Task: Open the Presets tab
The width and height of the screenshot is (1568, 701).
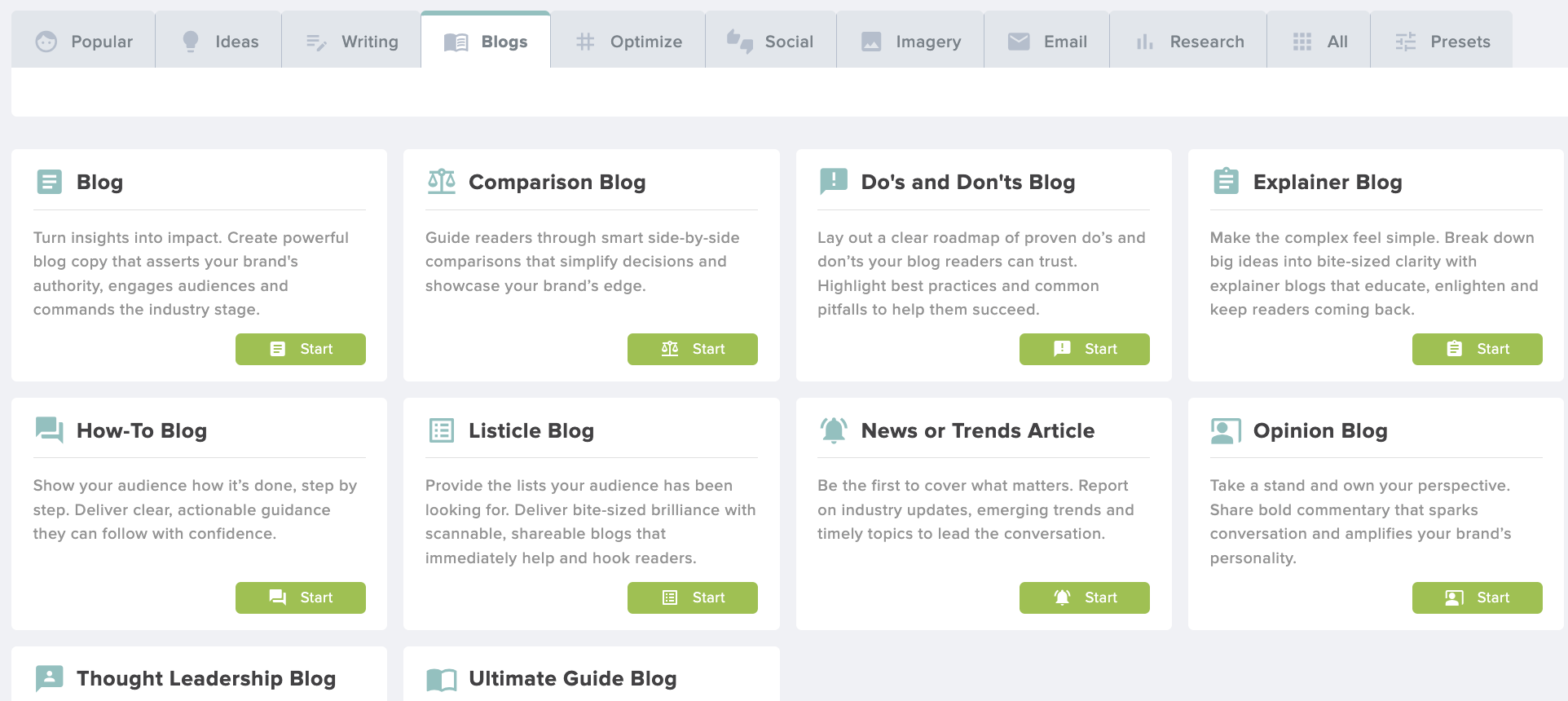Action: tap(1442, 40)
